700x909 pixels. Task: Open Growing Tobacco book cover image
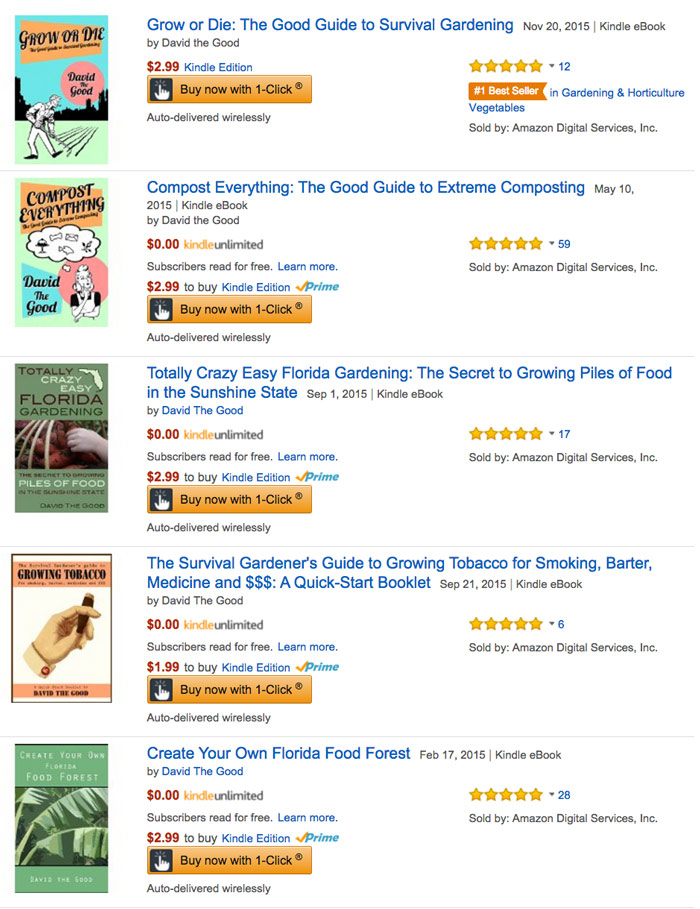pos(61,628)
